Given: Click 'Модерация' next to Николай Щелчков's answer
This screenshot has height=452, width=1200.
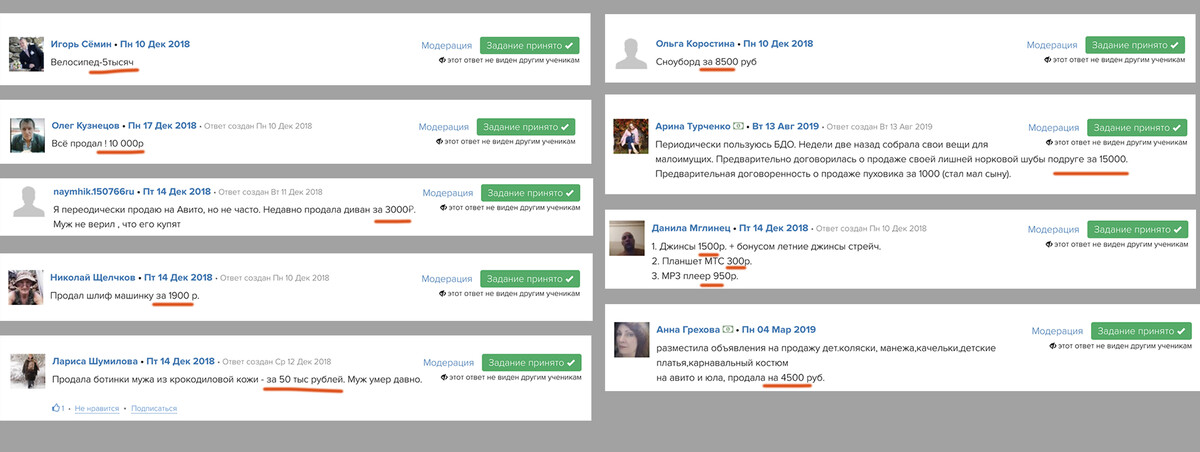Looking at the screenshot, I should point(447,277).
